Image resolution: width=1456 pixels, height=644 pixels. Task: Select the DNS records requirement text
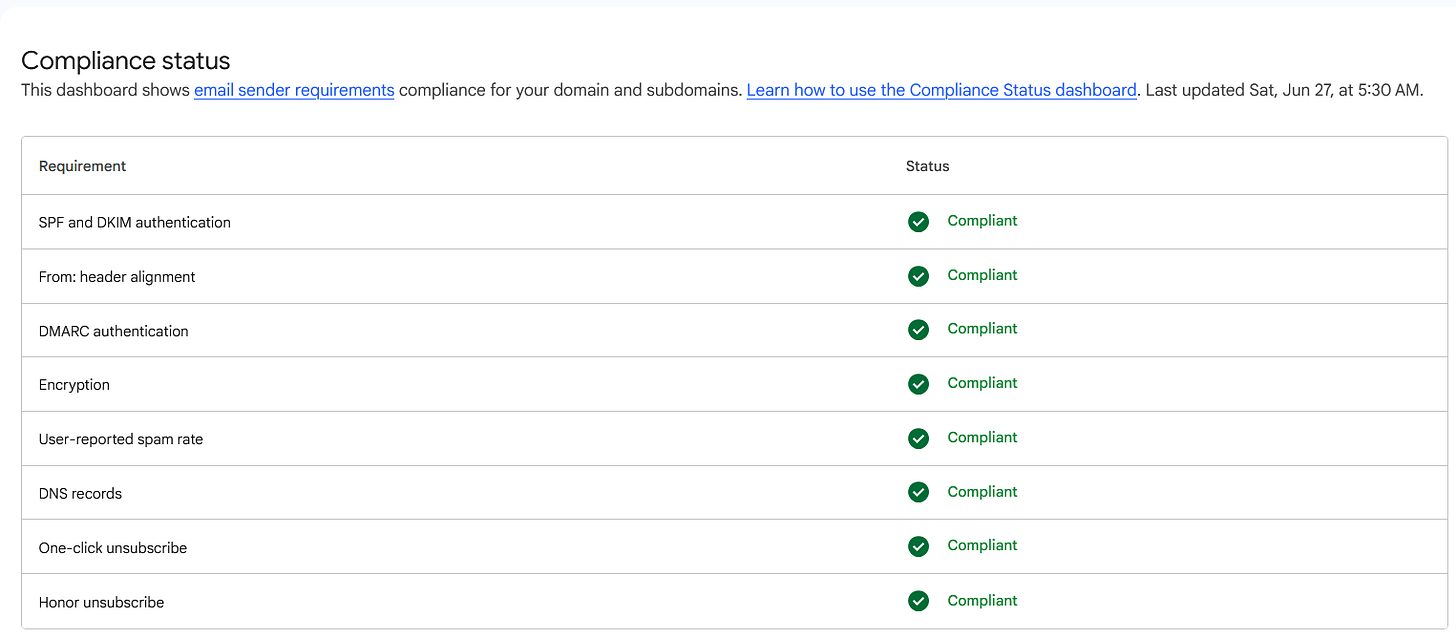pos(80,493)
